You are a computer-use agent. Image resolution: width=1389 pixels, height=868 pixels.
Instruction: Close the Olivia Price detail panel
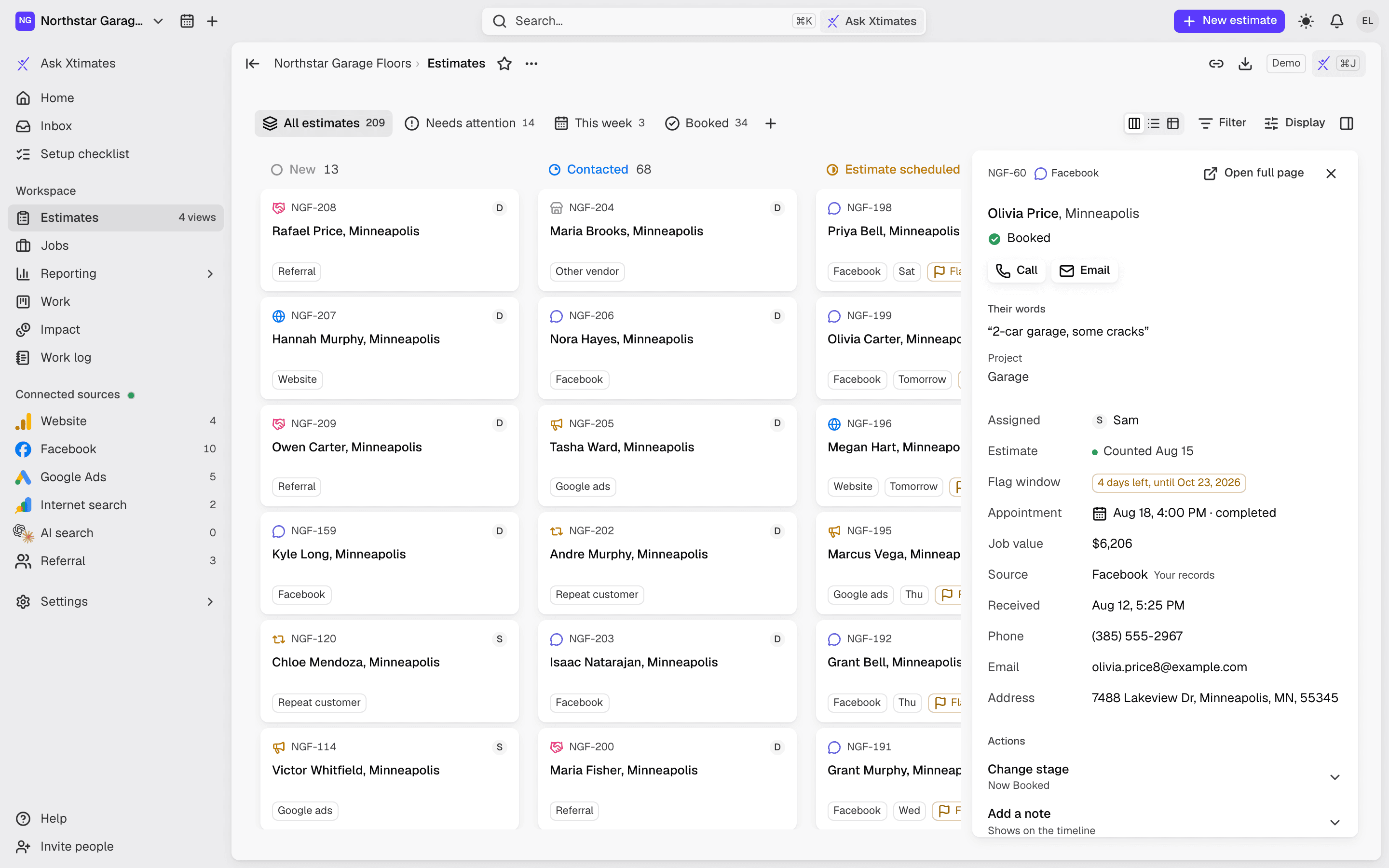pos(1331,174)
